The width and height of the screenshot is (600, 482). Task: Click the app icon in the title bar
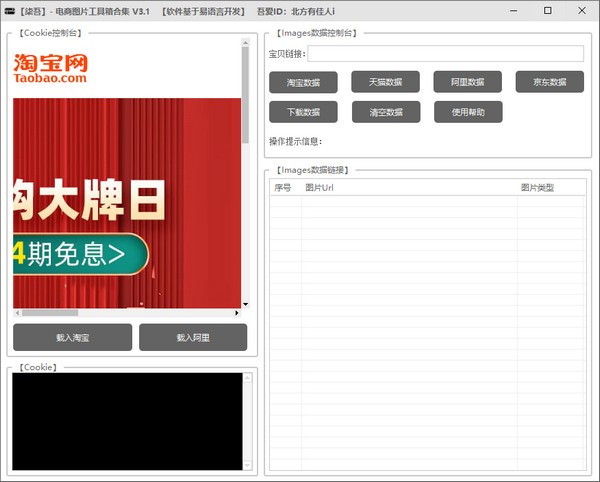click(x=10, y=10)
